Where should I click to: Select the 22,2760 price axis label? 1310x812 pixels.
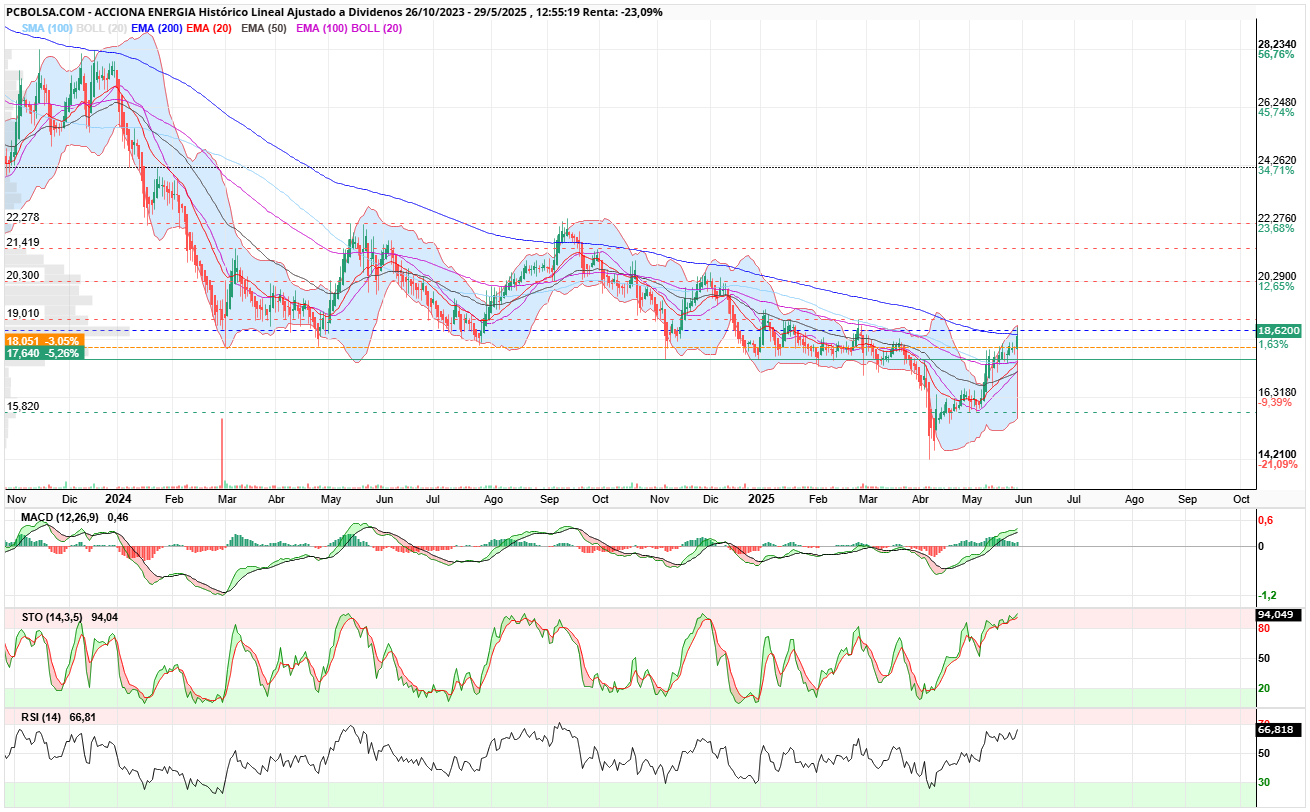(x=1277, y=218)
